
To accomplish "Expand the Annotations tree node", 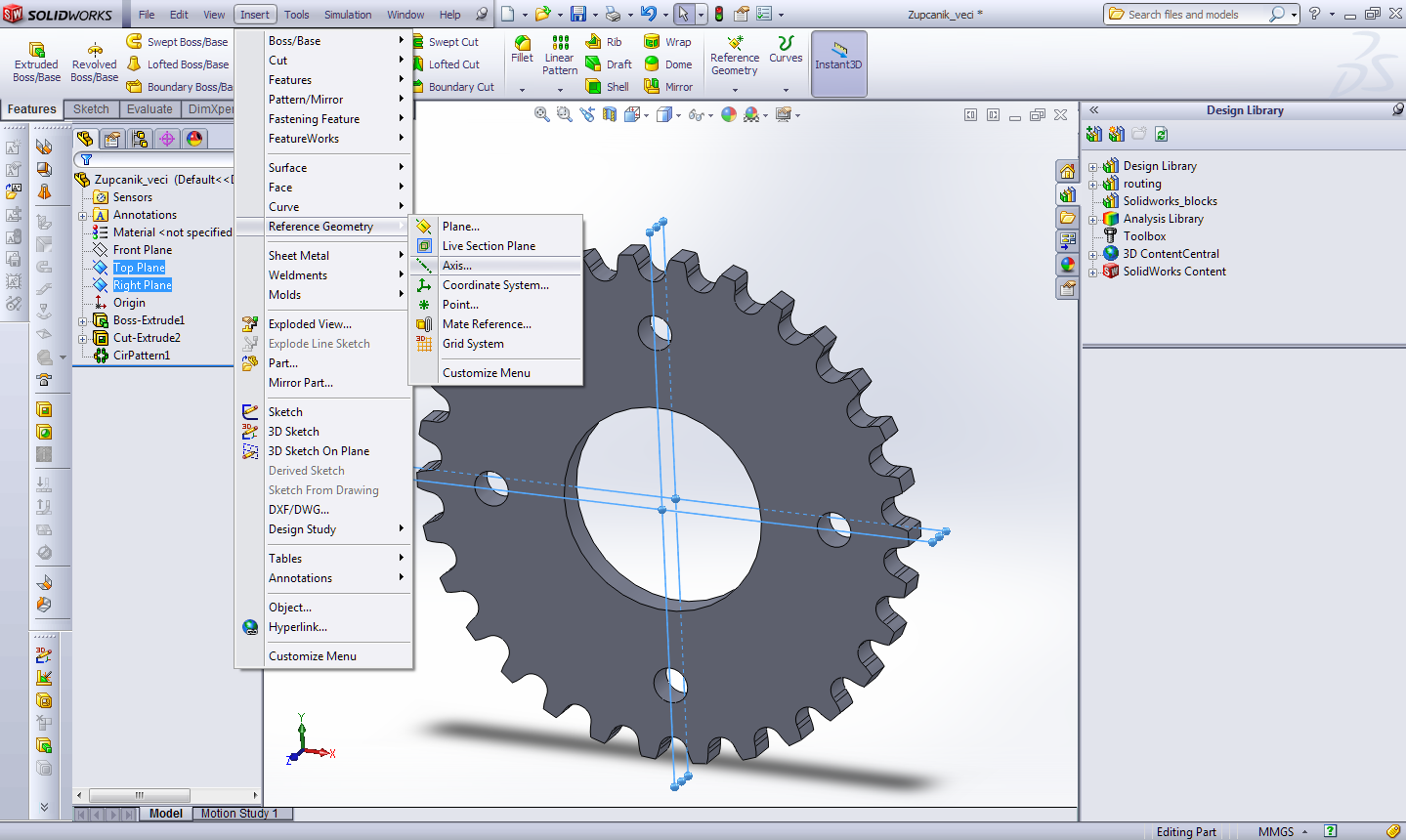I will 83,215.
